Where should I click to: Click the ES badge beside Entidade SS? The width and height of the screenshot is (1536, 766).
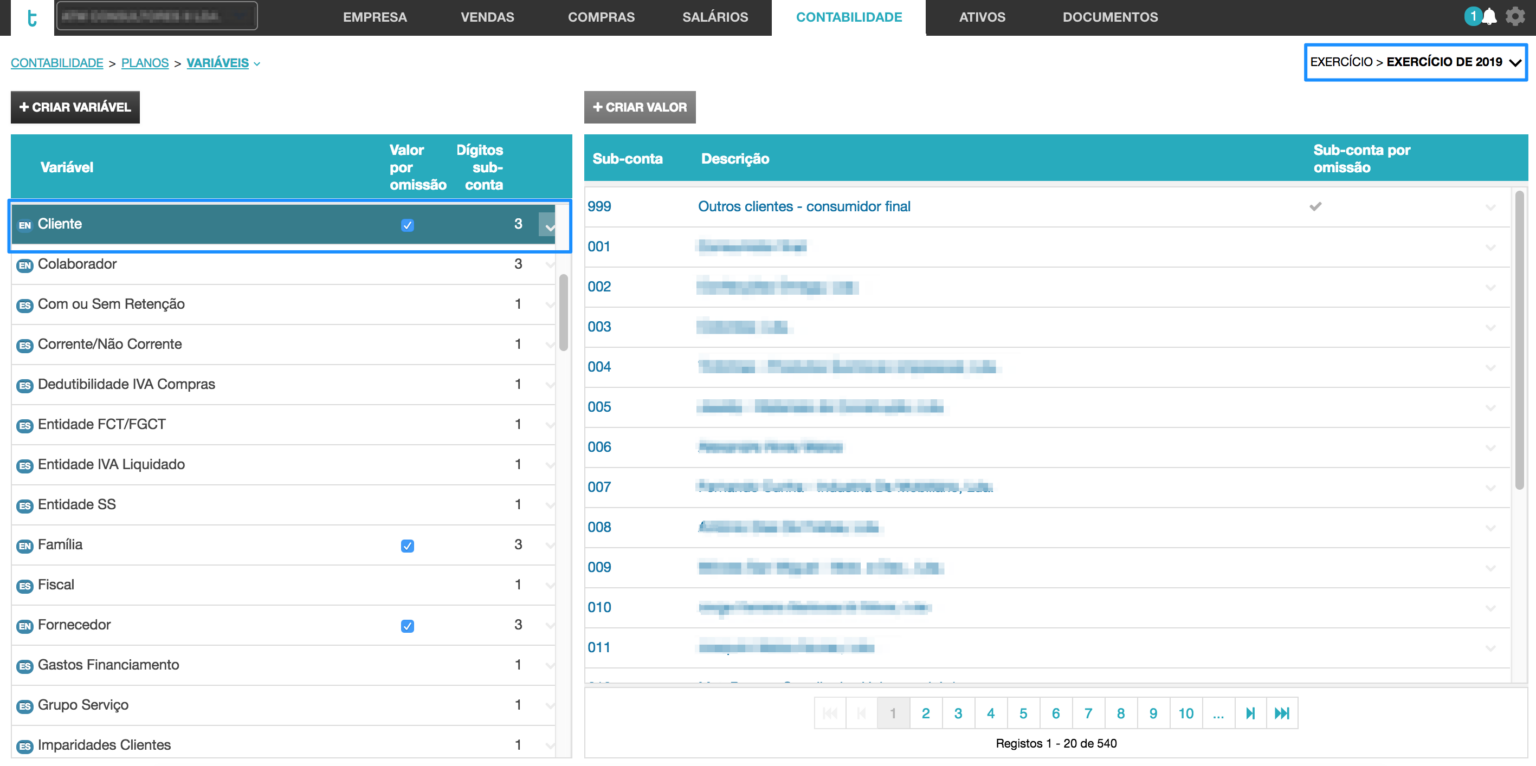pyautogui.click(x=25, y=505)
